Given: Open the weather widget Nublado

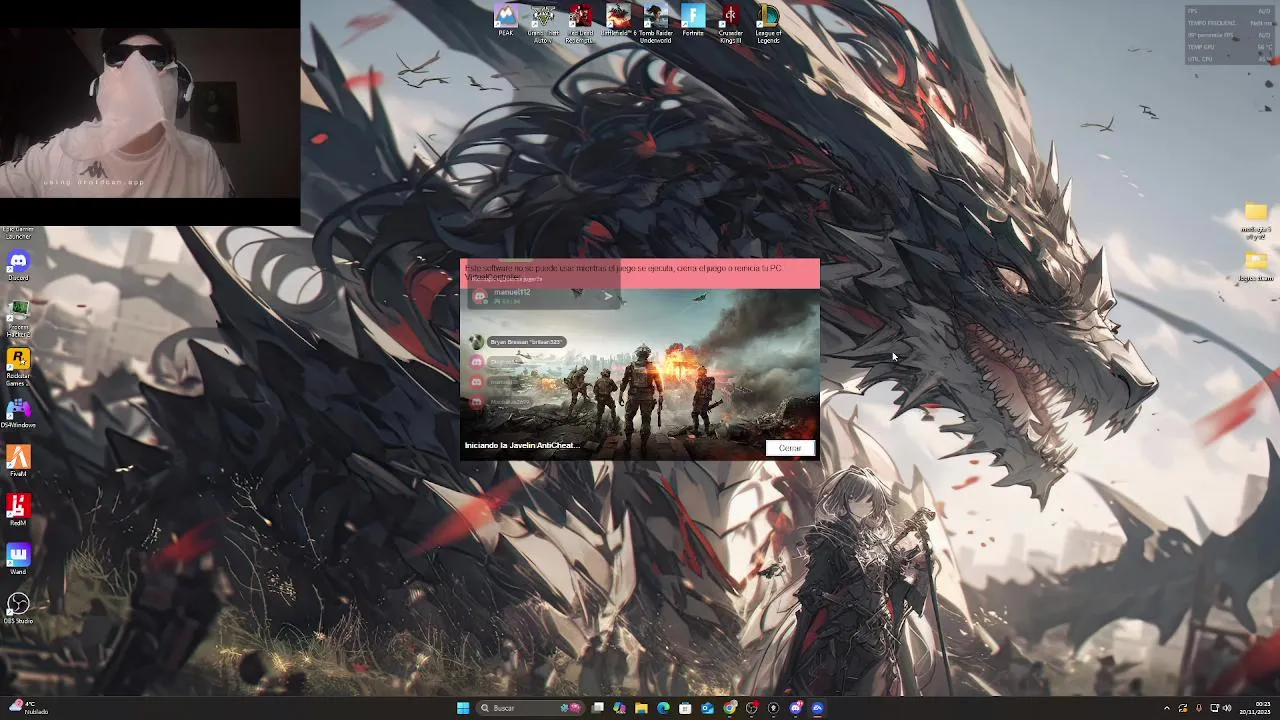Looking at the screenshot, I should coord(28,708).
